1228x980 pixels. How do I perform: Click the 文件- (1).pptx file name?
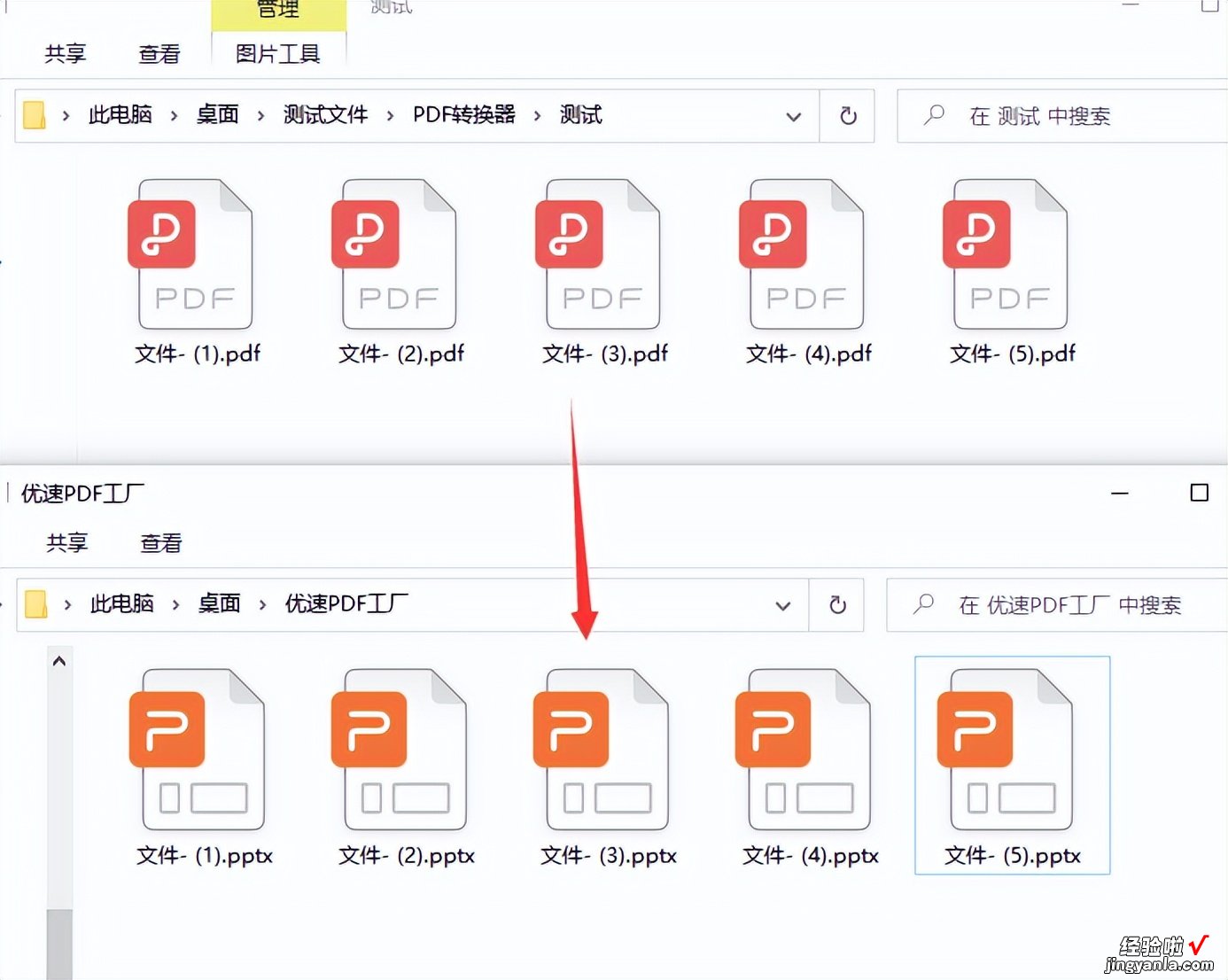205,856
